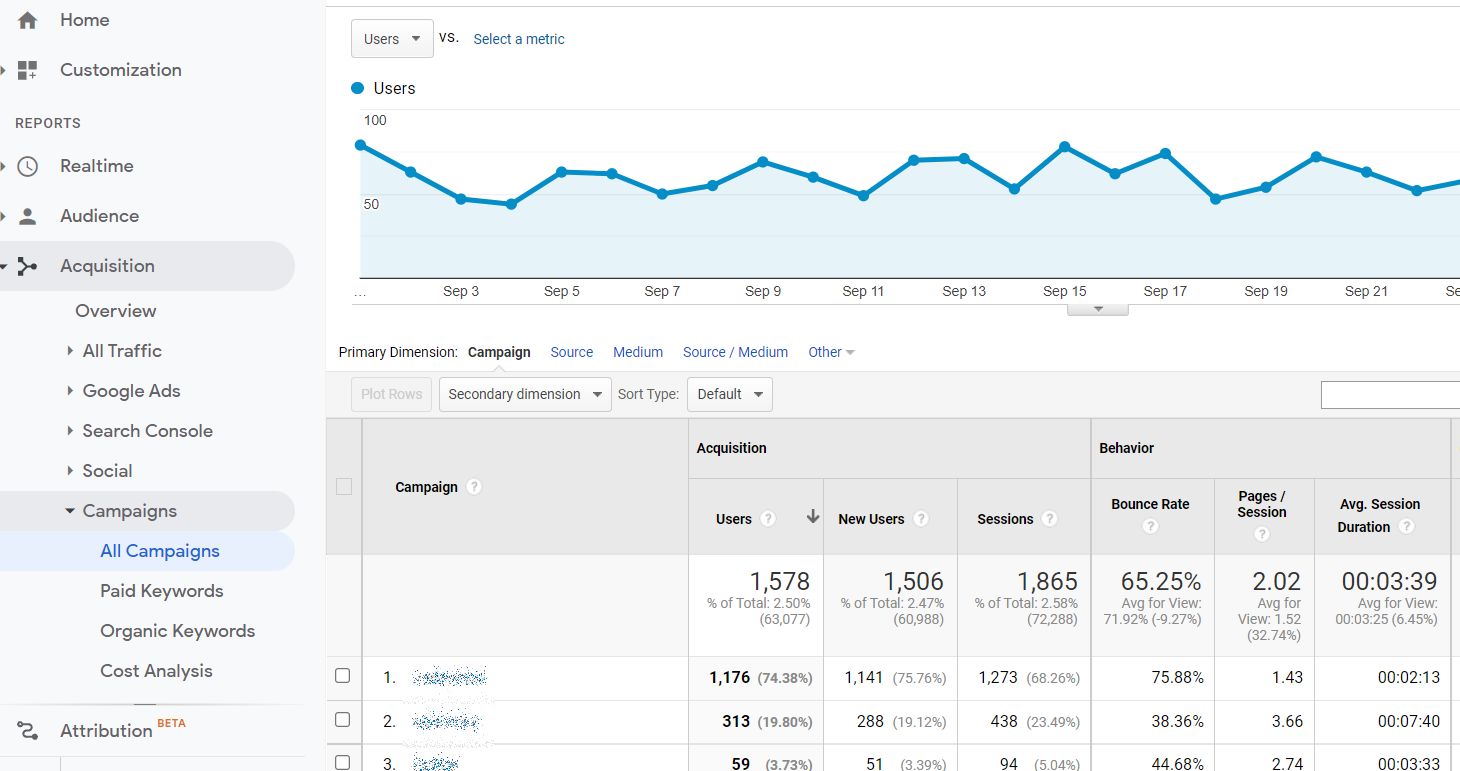This screenshot has width=1460, height=771.
Task: Open the Sort Type Default dropdown
Action: coord(729,394)
